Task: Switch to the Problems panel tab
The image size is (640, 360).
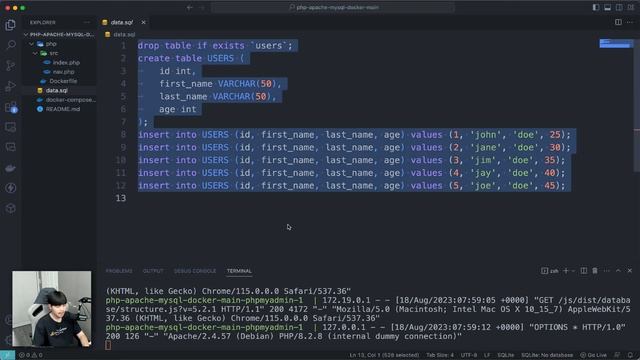Action: click(x=119, y=271)
